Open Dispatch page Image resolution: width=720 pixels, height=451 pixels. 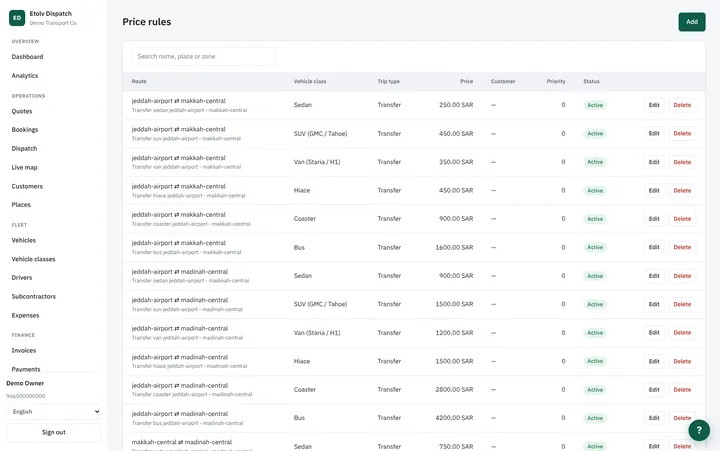click(24, 149)
